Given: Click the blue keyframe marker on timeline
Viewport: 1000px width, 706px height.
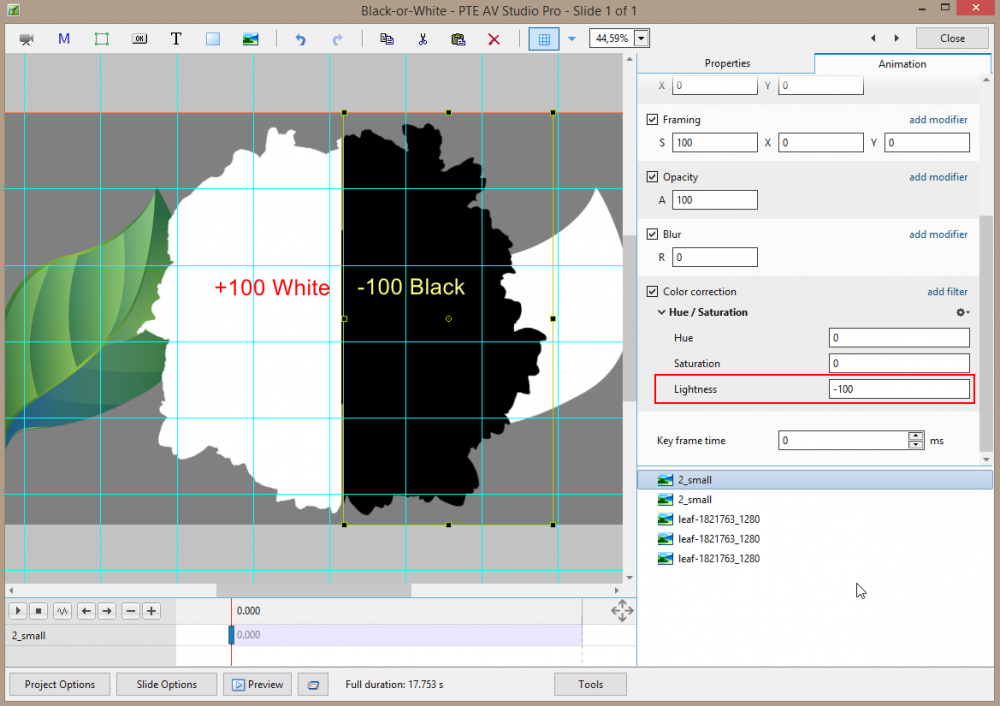Looking at the screenshot, I should click(x=232, y=635).
